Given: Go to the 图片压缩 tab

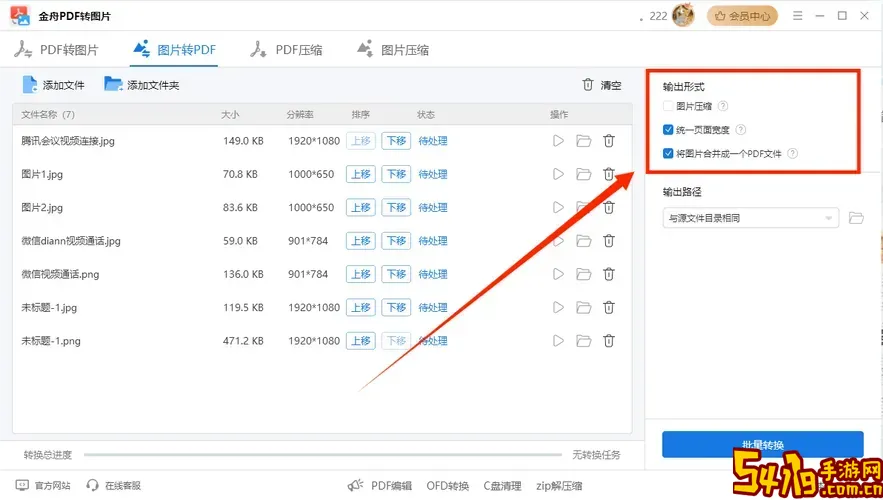Looking at the screenshot, I should coord(393,50).
